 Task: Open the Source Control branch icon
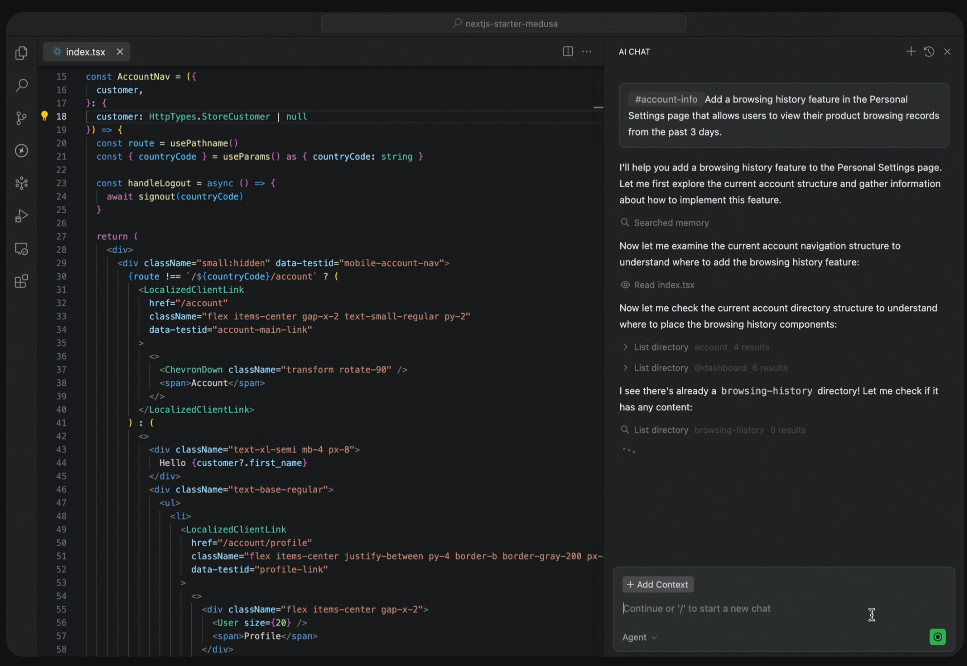(21, 118)
